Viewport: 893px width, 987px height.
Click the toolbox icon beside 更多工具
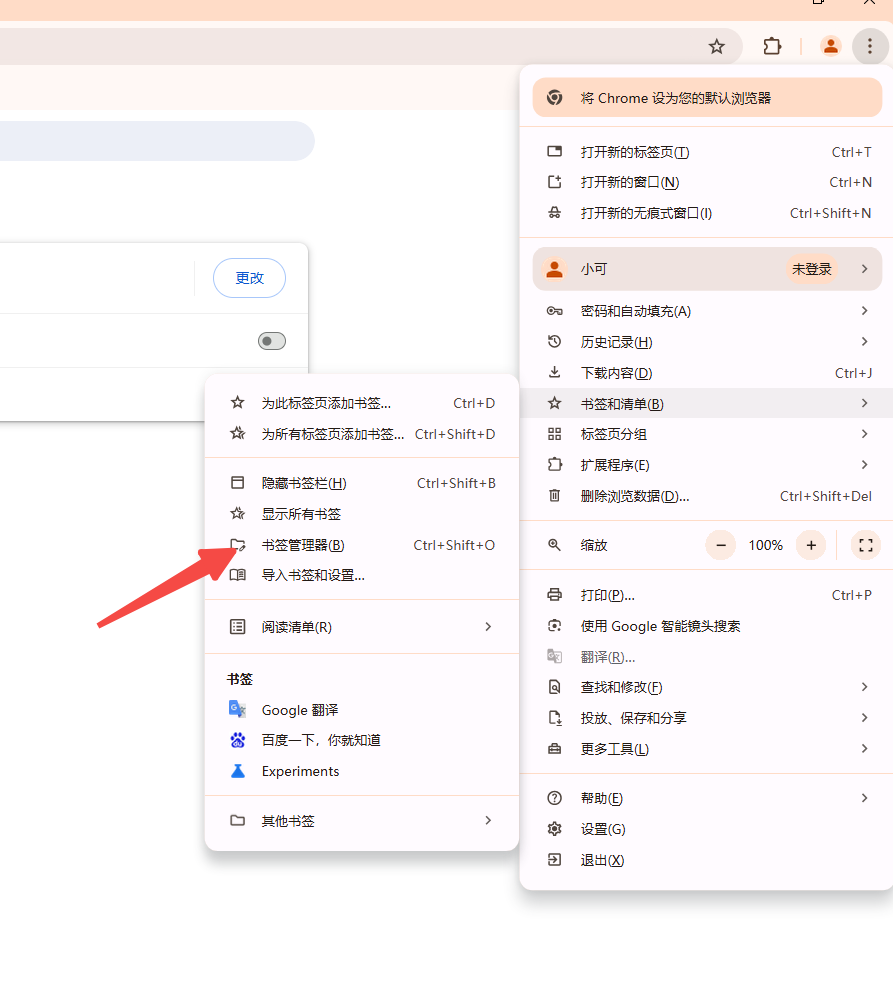point(554,748)
